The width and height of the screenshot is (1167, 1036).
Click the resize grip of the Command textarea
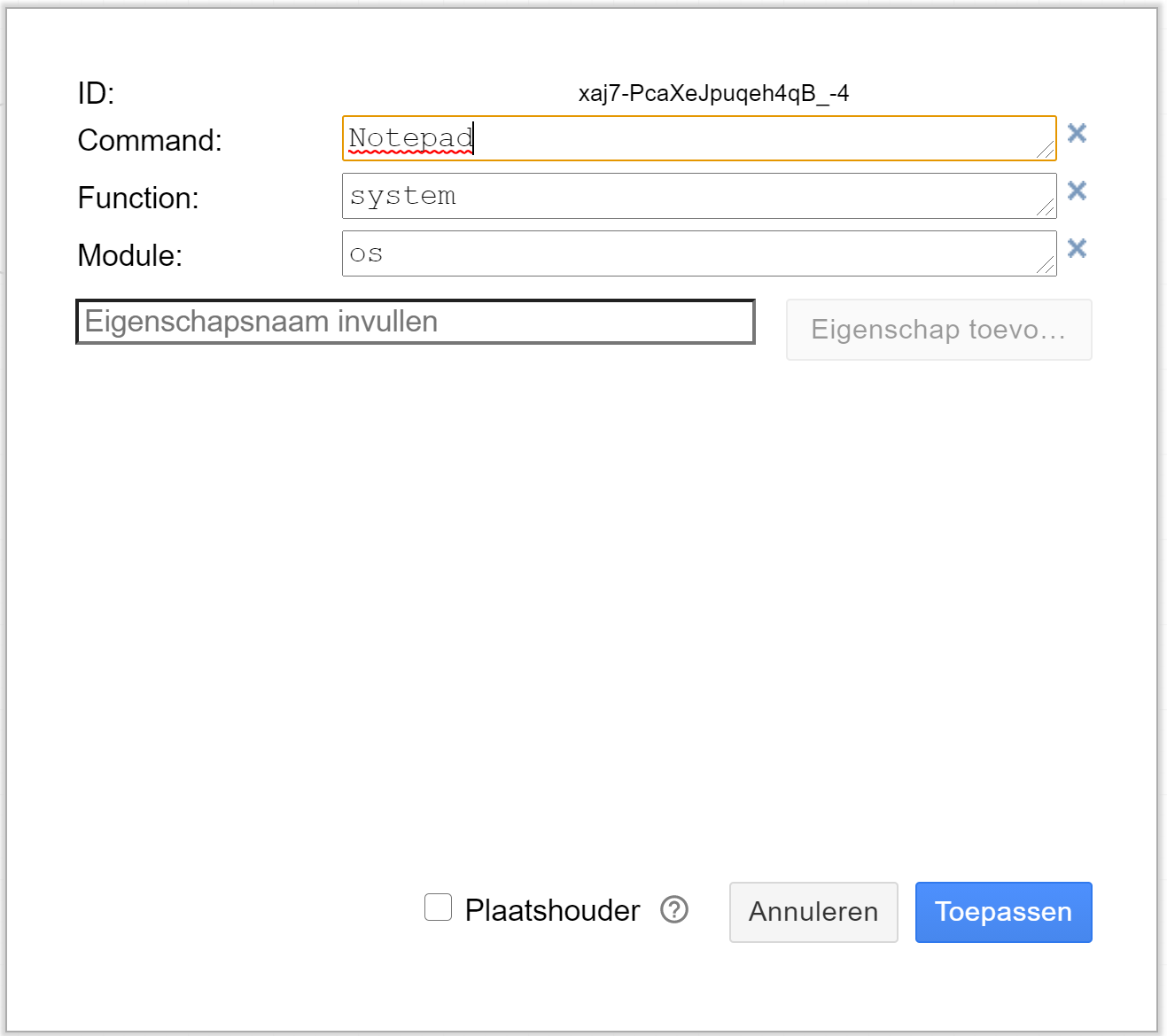1046,150
